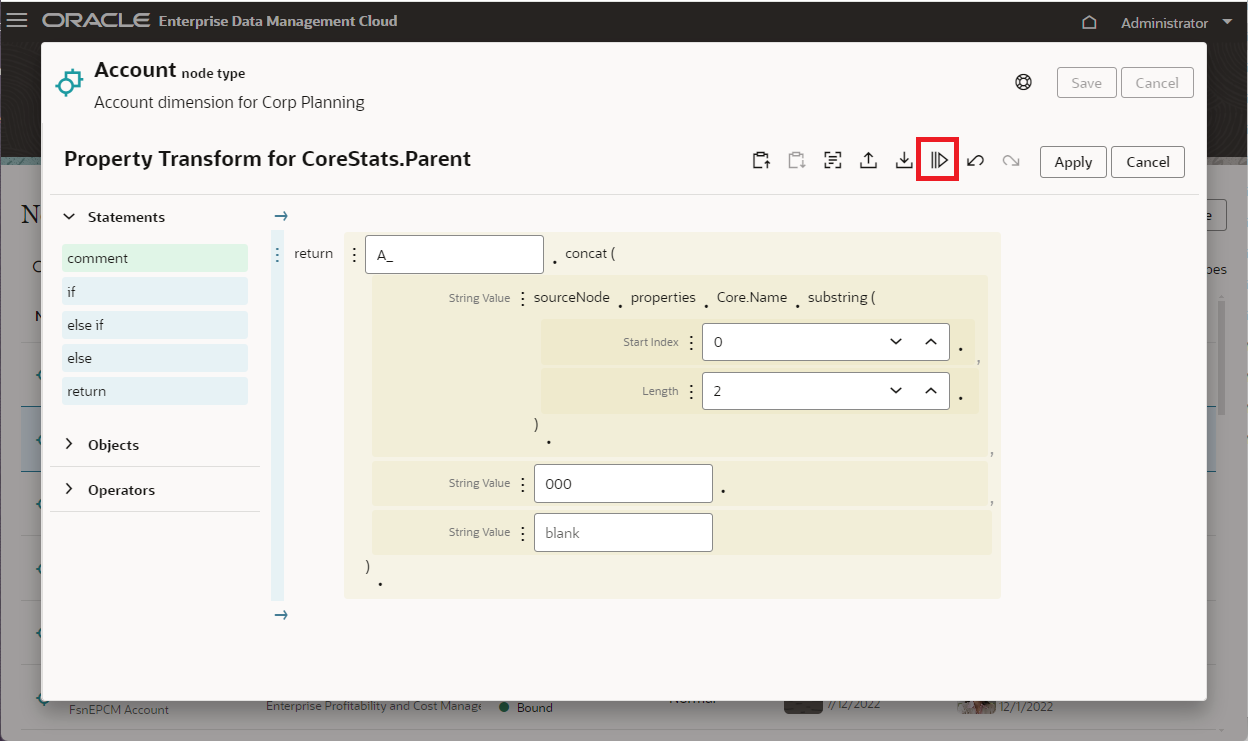Click the evaluate expression play icon

coord(939,160)
